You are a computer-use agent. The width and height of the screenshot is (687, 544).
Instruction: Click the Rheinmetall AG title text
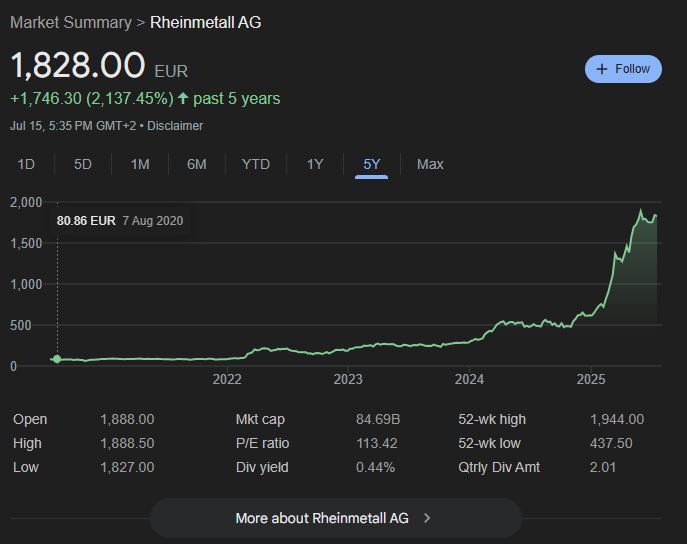click(205, 22)
